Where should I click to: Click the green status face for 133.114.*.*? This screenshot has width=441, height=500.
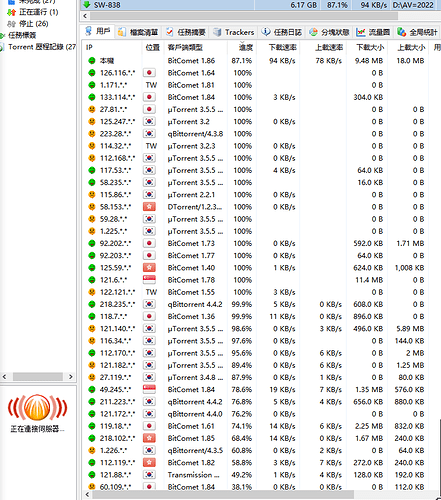pos(92,97)
